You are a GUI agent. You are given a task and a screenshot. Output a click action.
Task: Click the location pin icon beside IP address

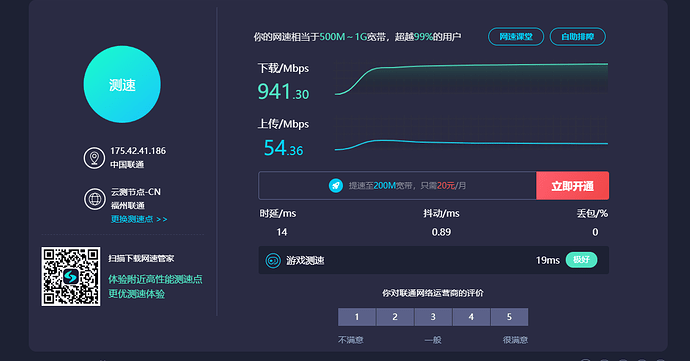click(94, 158)
